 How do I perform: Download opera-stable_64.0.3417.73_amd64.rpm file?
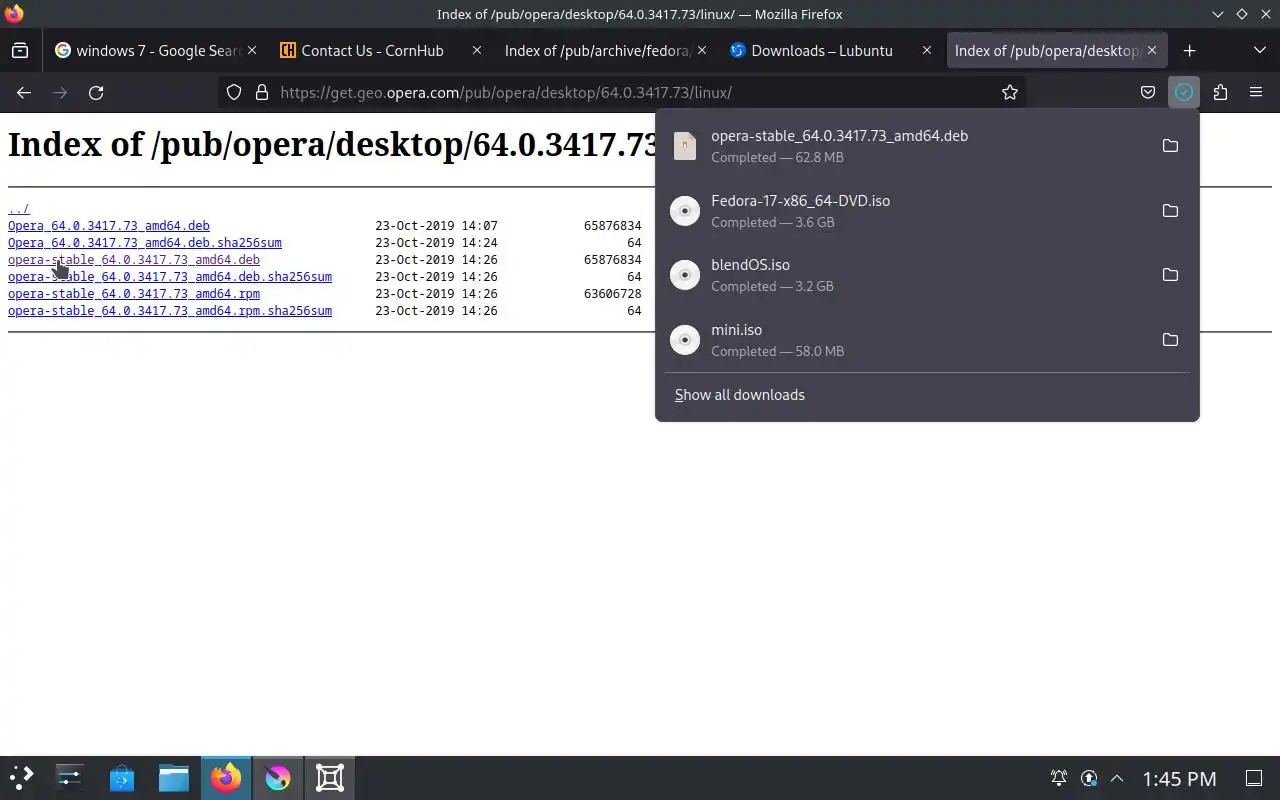[134, 294]
